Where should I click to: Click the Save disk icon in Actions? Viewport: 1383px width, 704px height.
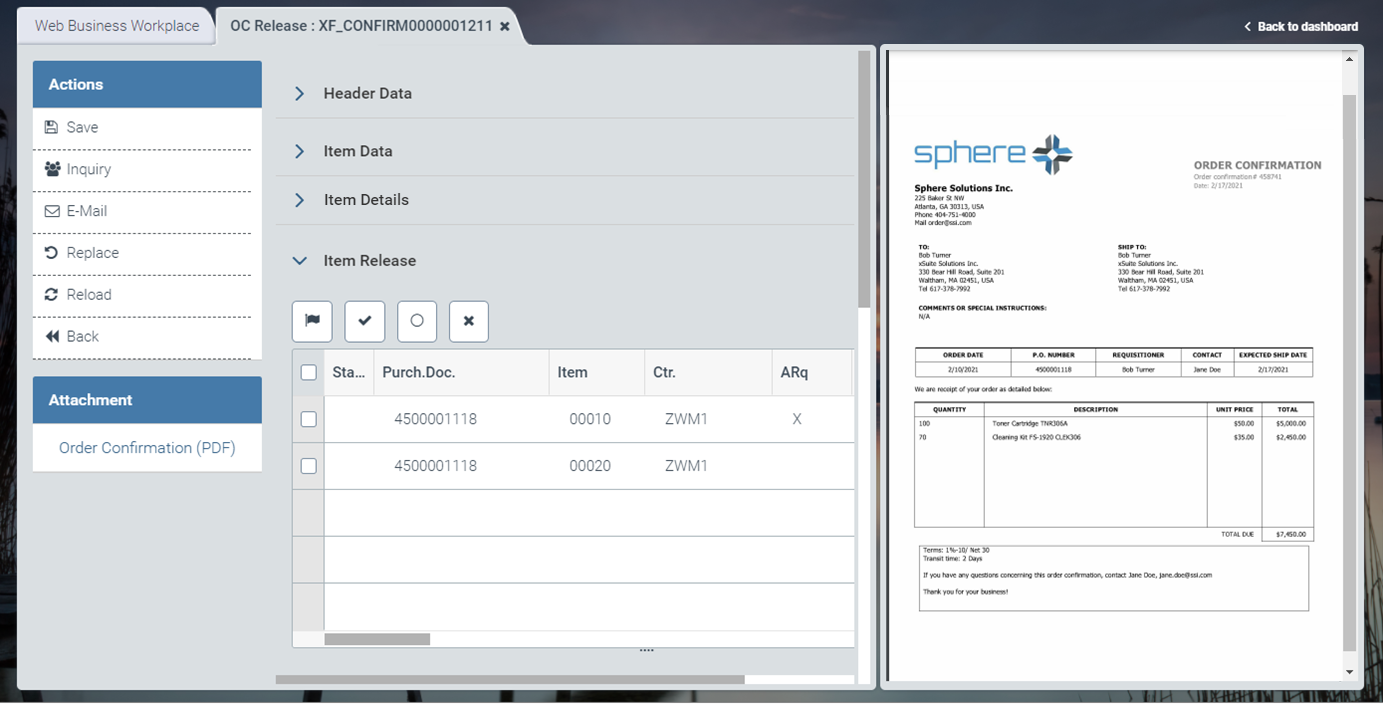(x=52, y=127)
